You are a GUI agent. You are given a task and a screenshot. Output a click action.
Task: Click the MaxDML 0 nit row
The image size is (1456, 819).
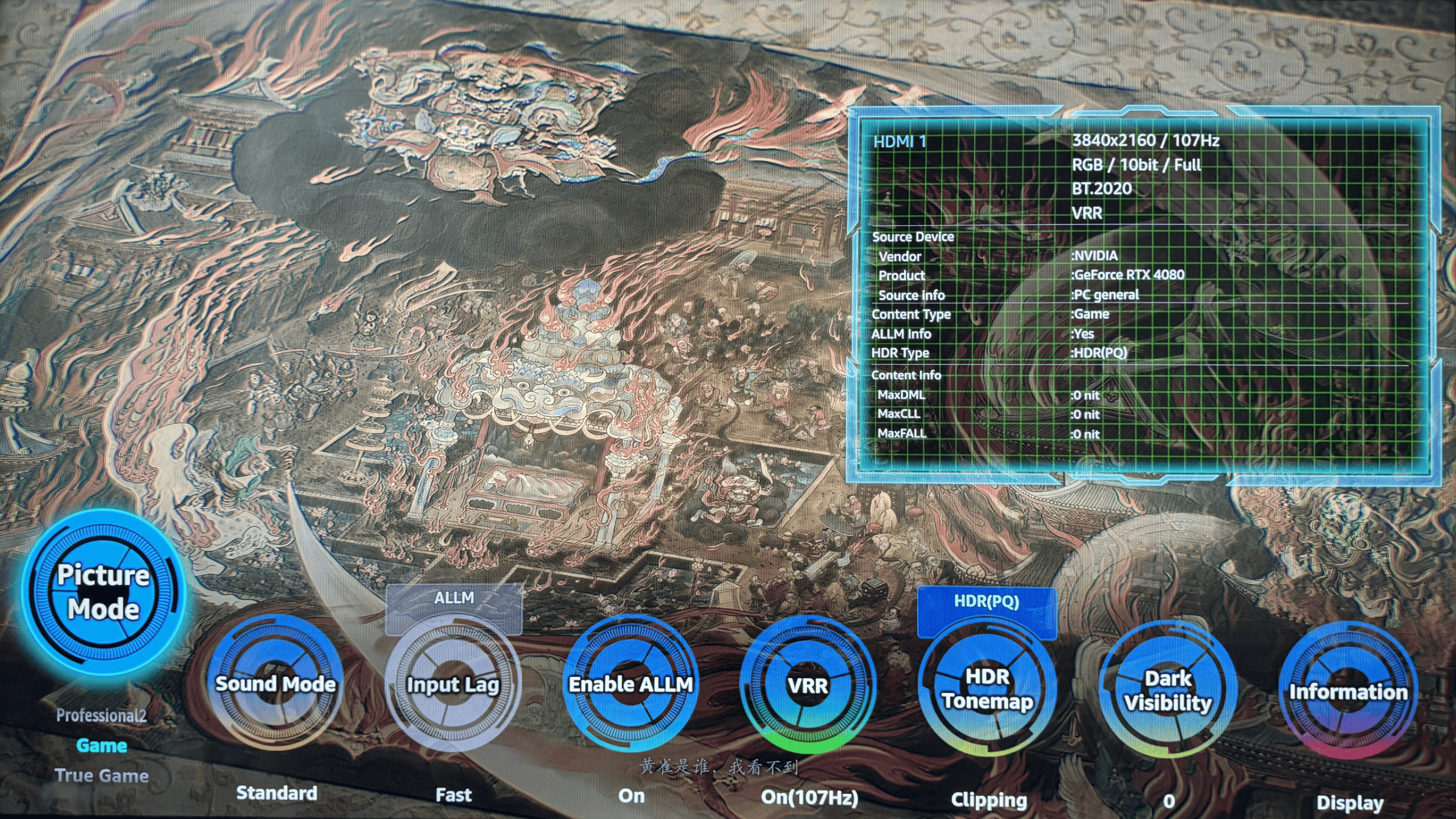pos(989,395)
